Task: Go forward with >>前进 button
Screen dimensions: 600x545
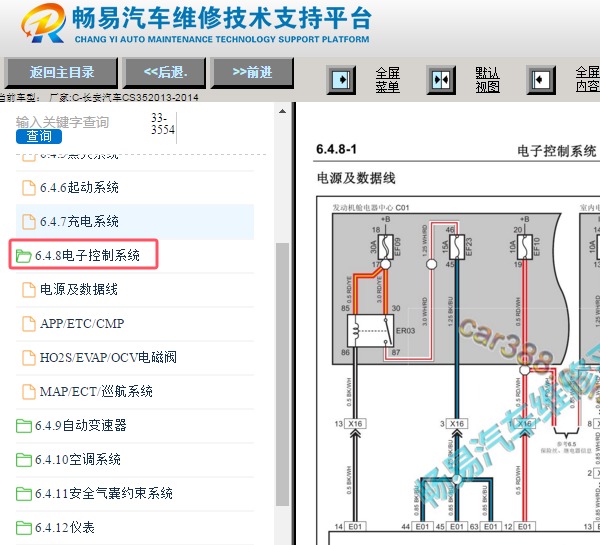Action: [x=252, y=72]
